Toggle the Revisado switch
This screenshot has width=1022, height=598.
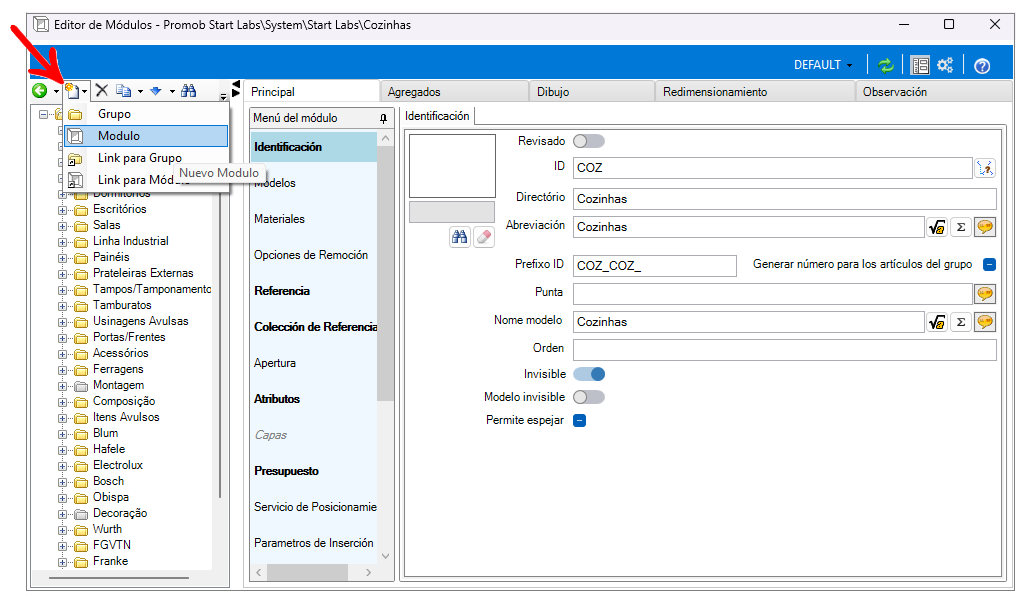pos(588,141)
